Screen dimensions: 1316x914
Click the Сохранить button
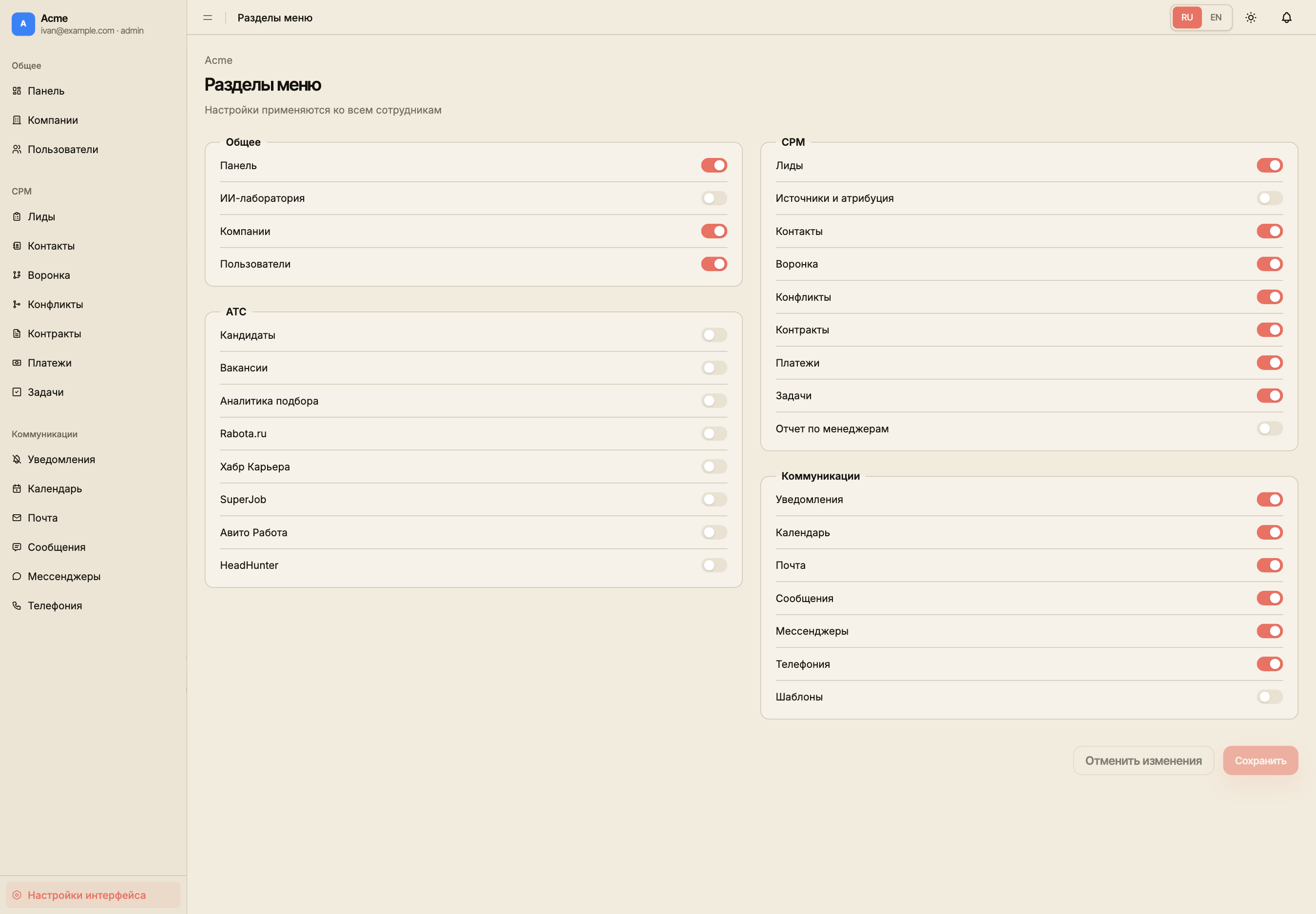(1260, 760)
